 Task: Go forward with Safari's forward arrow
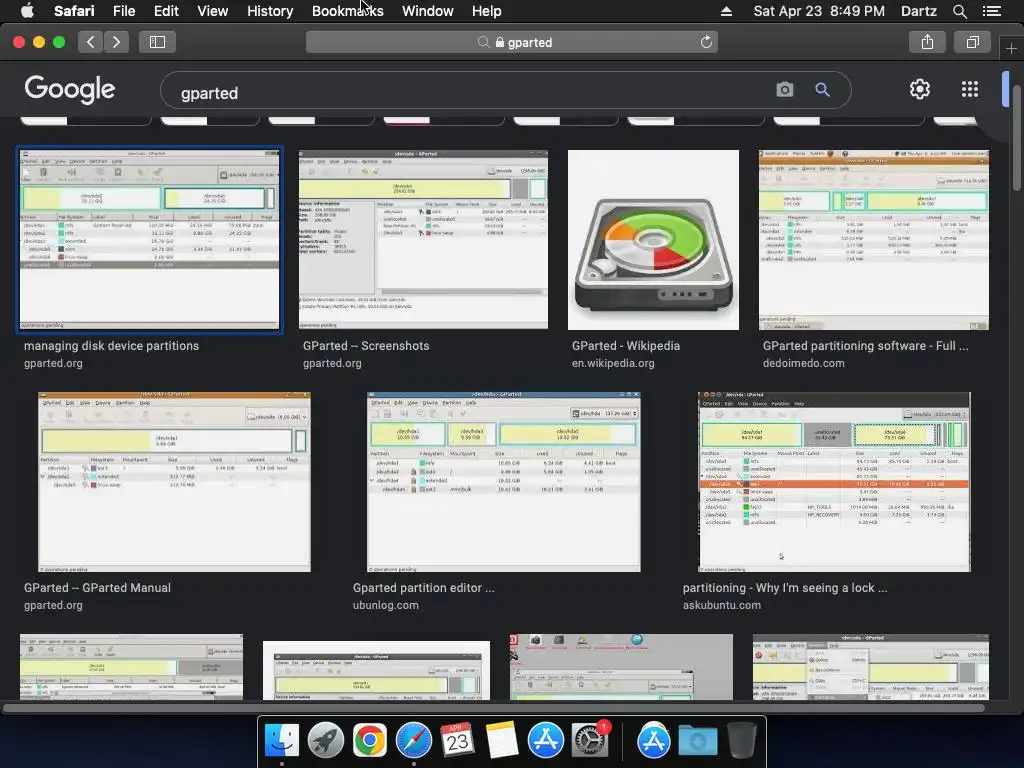(x=116, y=42)
